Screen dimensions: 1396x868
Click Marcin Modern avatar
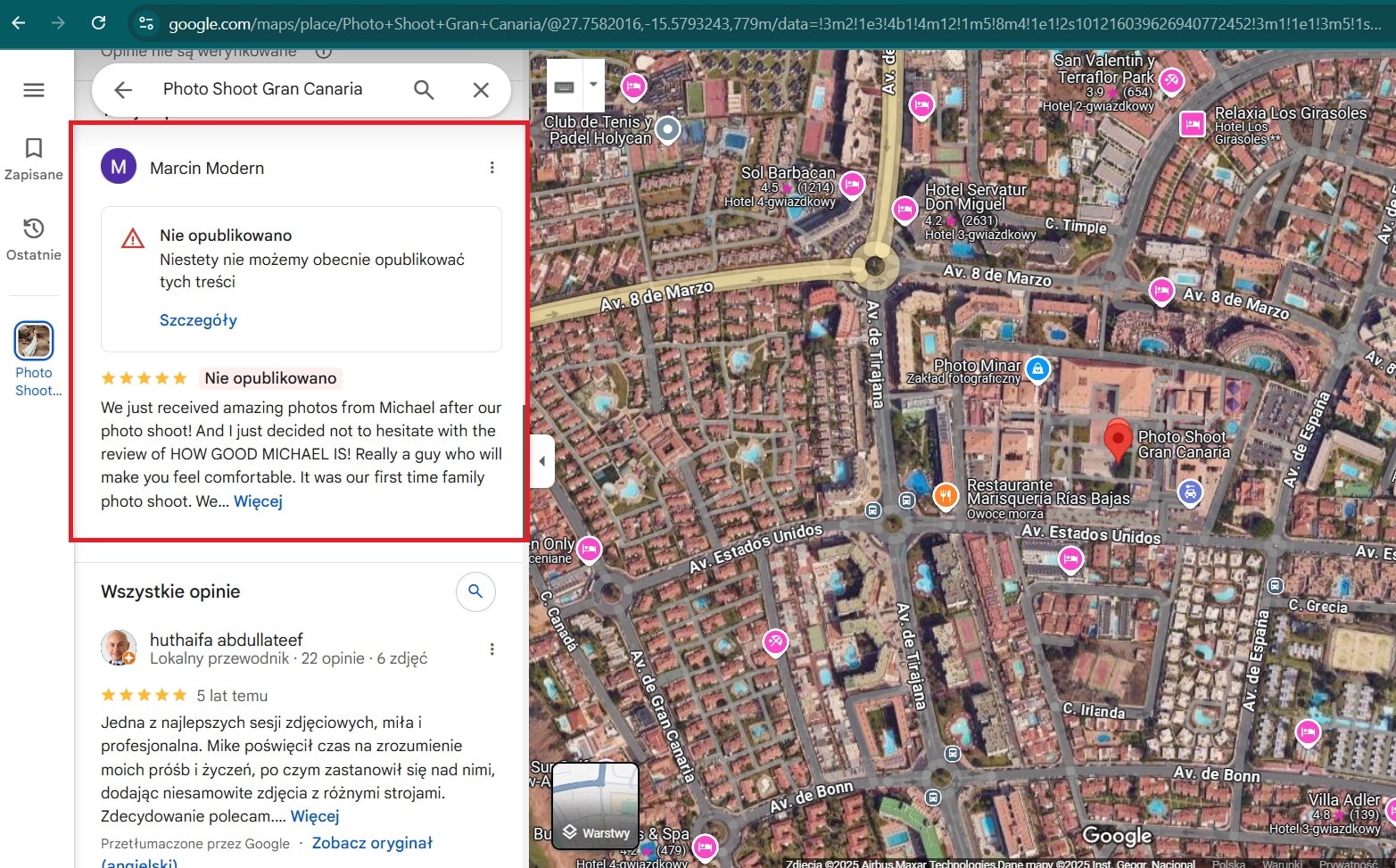coord(119,167)
